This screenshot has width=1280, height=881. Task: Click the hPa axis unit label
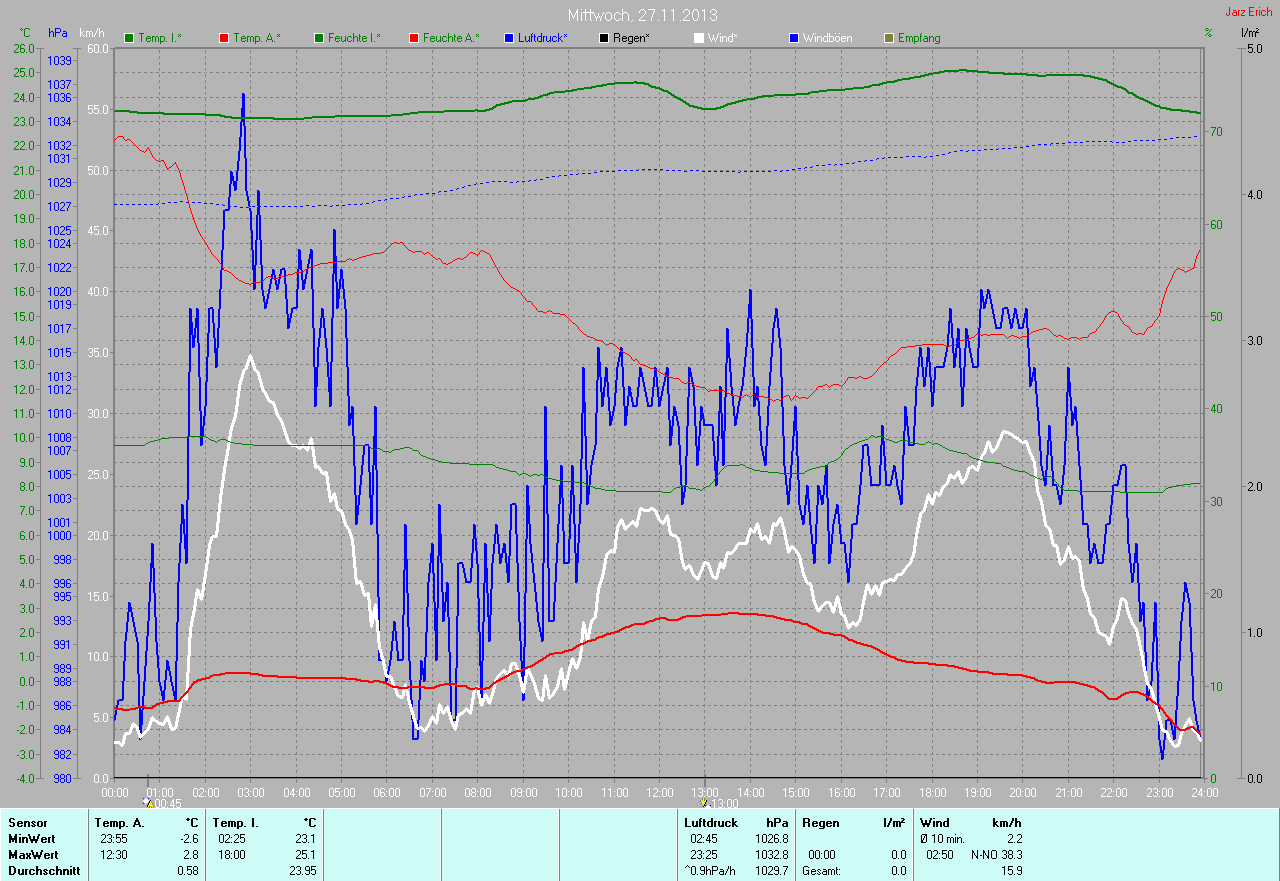[58, 33]
